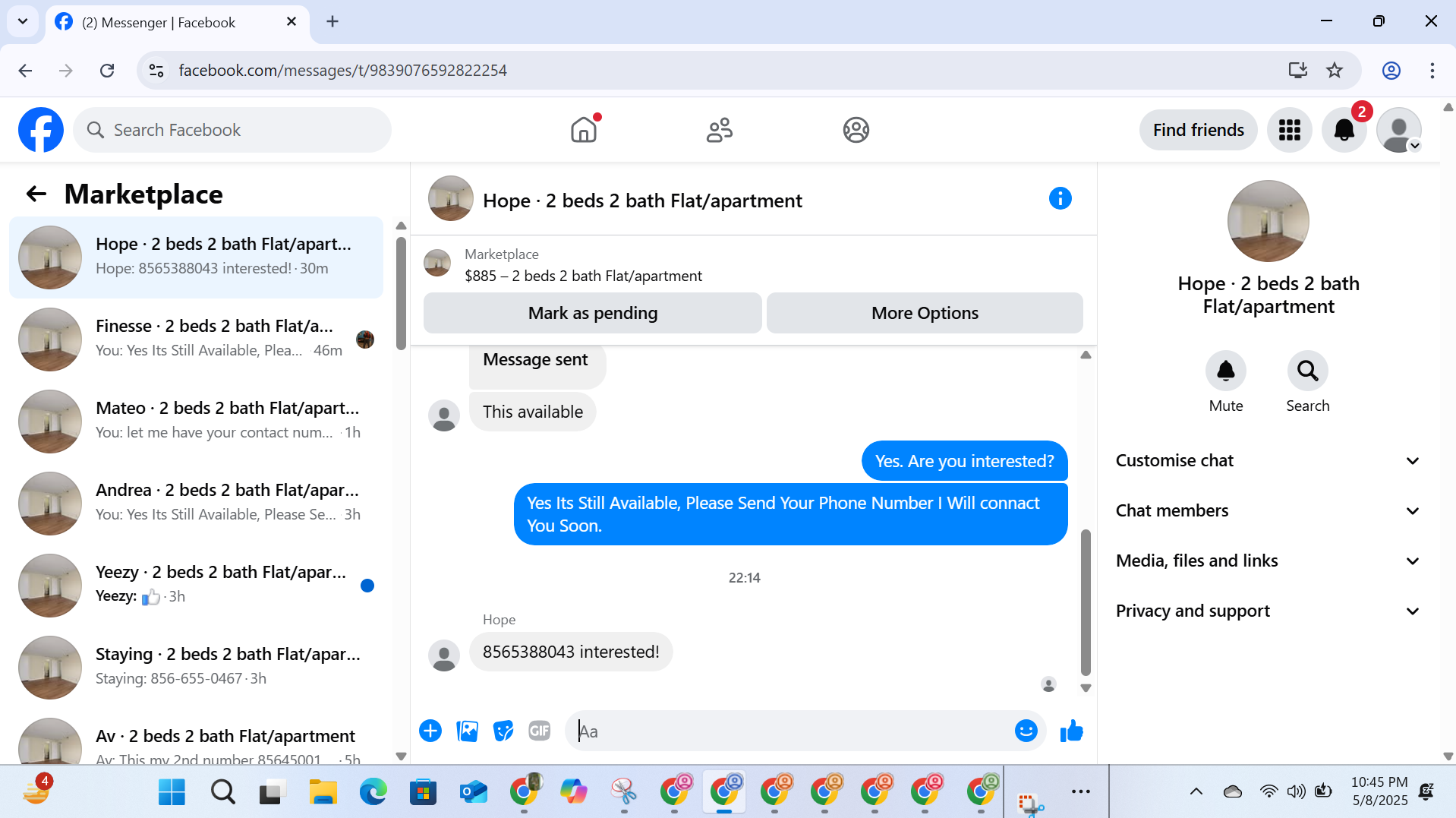The width and height of the screenshot is (1456, 818).
Task: Open the account profile menu
Action: 1399,130
